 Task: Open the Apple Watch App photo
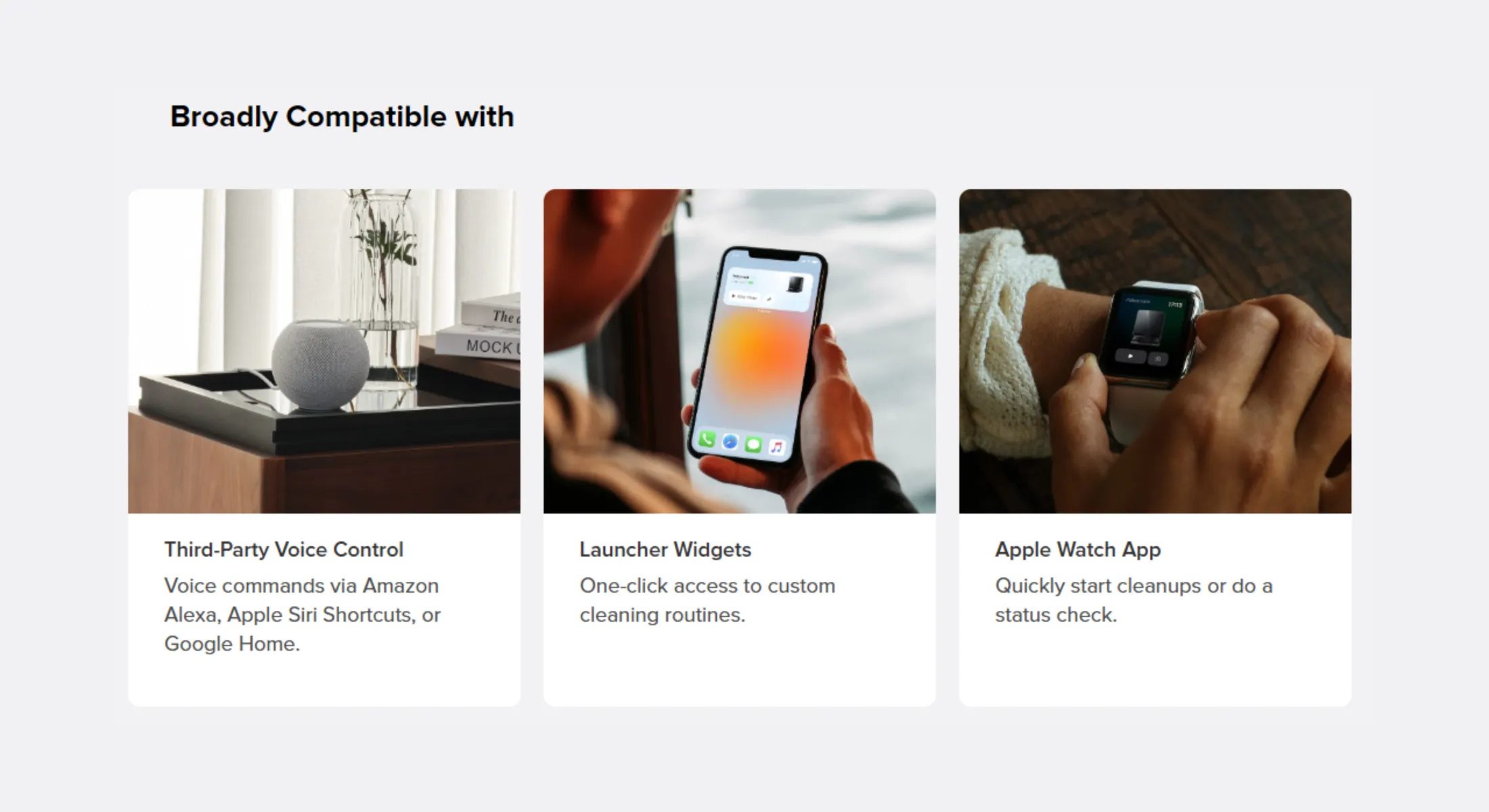click(x=1155, y=351)
